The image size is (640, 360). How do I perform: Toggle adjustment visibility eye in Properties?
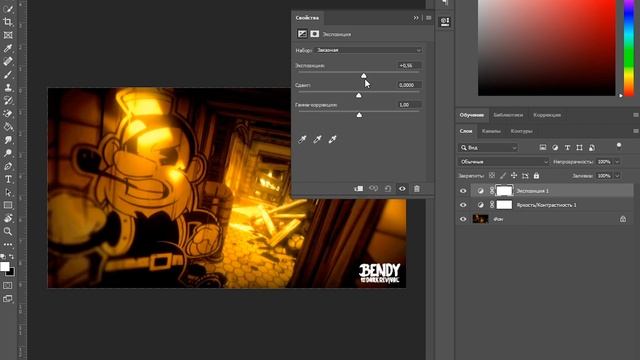tap(402, 189)
